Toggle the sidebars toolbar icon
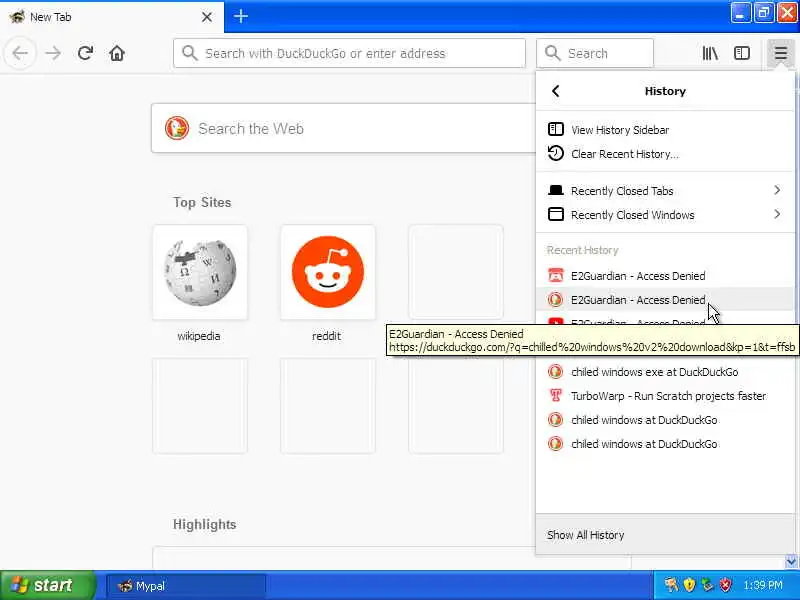The height and width of the screenshot is (600, 800). [742, 53]
